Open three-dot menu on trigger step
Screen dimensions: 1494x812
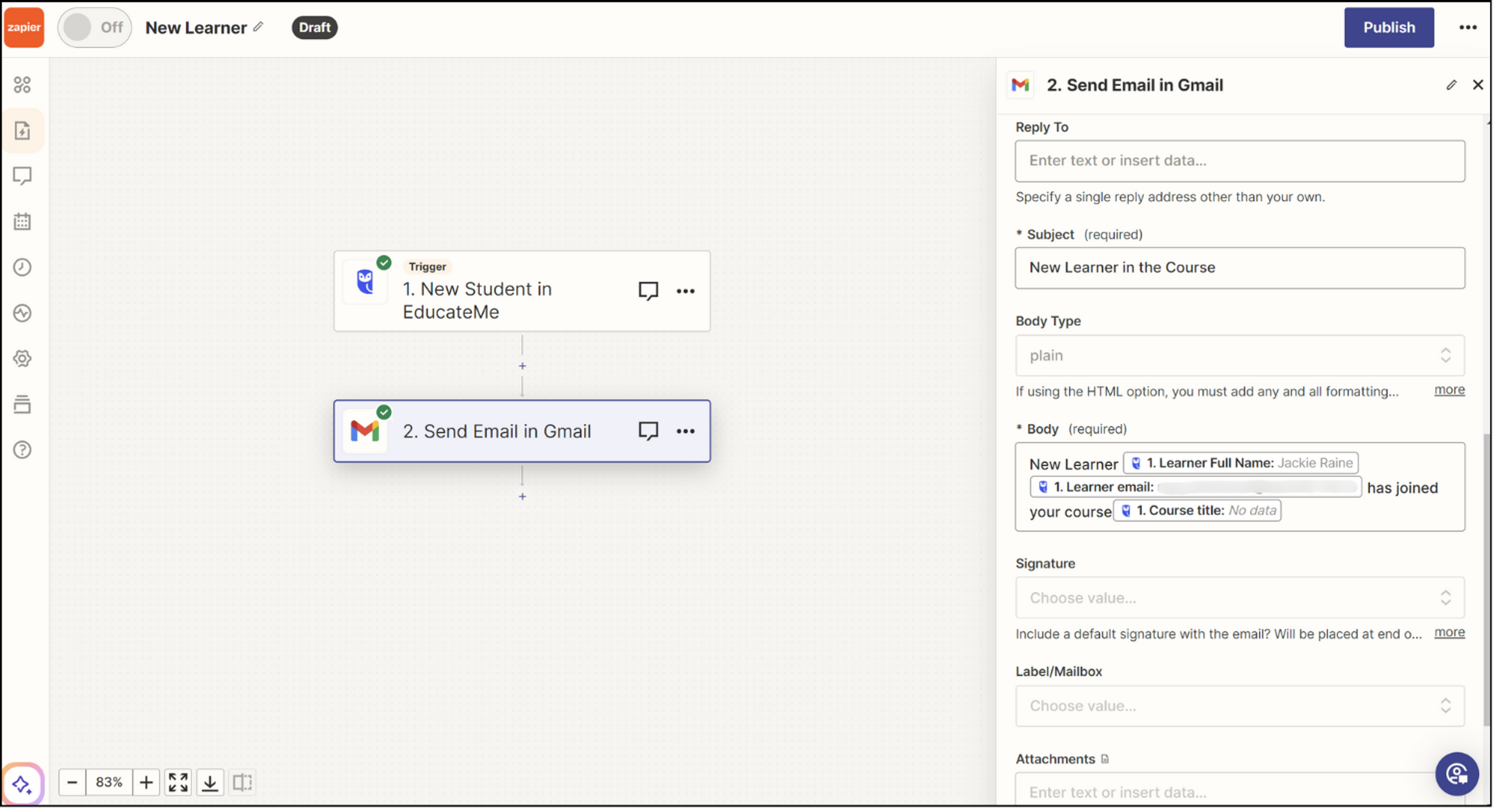(686, 291)
